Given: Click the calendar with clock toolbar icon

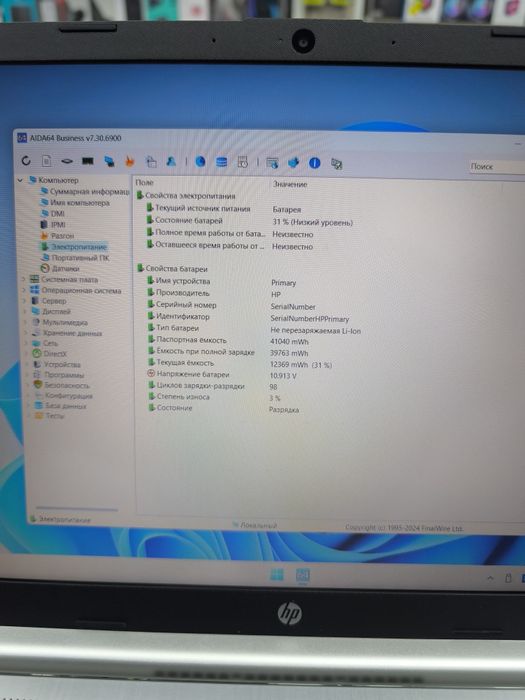Looking at the screenshot, I should coord(242,162).
